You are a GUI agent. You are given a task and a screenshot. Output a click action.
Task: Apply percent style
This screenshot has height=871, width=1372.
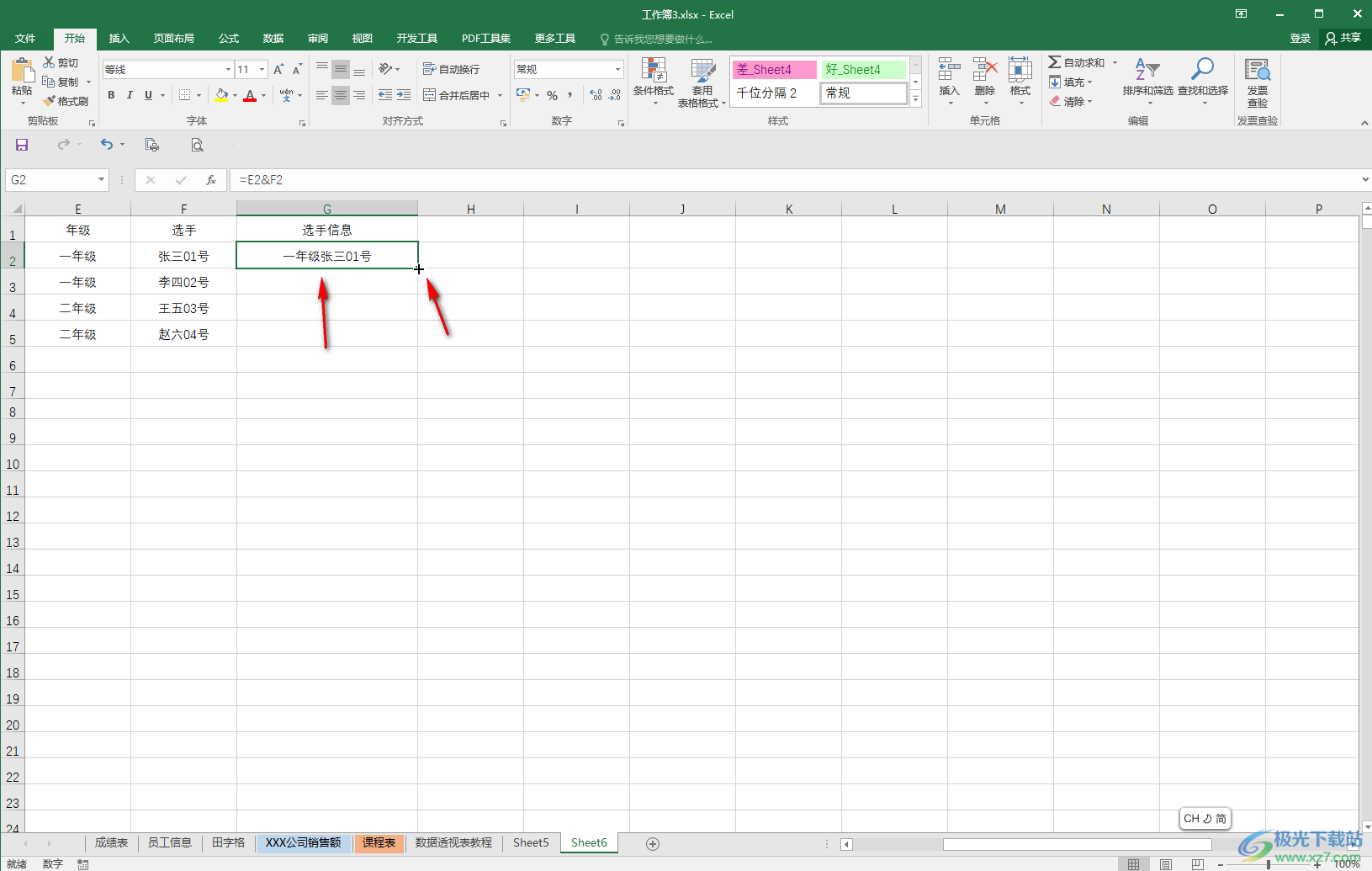click(x=552, y=95)
